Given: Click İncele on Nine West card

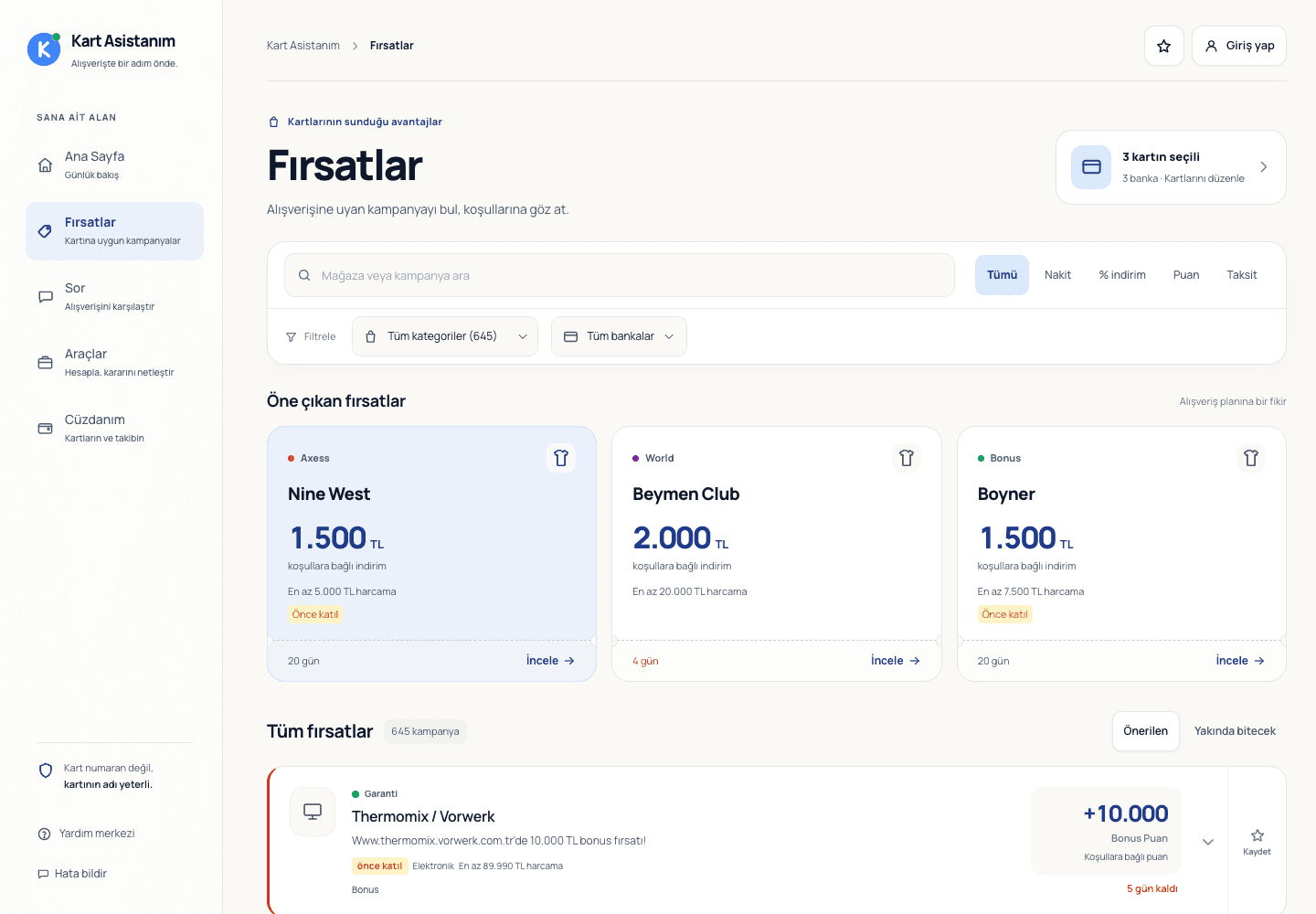Looking at the screenshot, I should pos(550,661).
